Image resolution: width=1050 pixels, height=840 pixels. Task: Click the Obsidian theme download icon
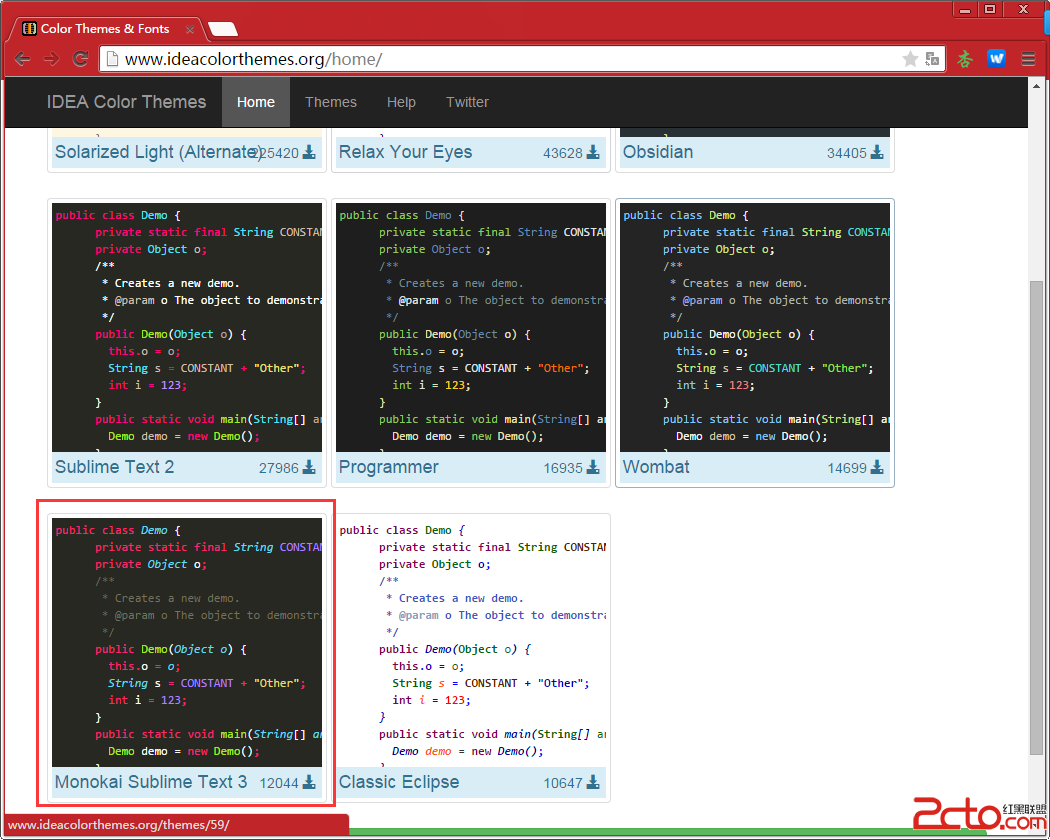click(877, 152)
